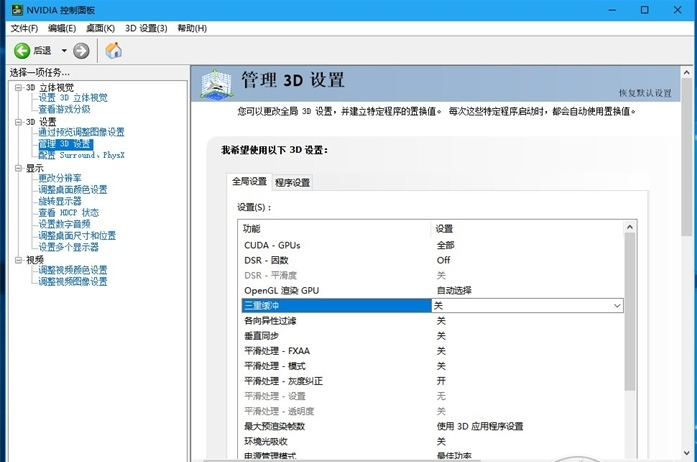Open 调整桌面颜色设置 task
This screenshot has height=462, width=697.
[x=73, y=190]
